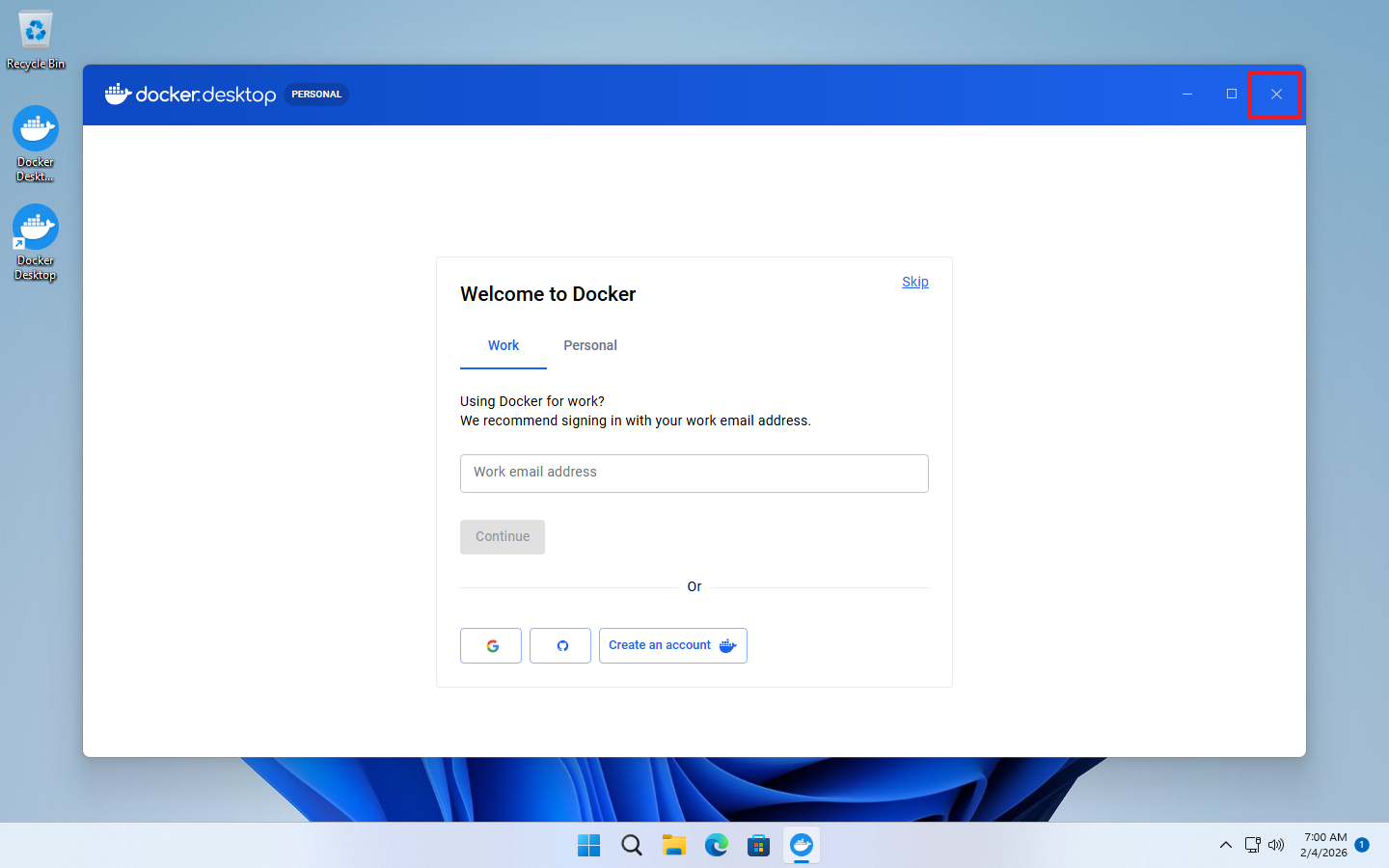Screen dimensions: 1389x868
Task: Switch to the Personal tab
Action: (x=590, y=345)
